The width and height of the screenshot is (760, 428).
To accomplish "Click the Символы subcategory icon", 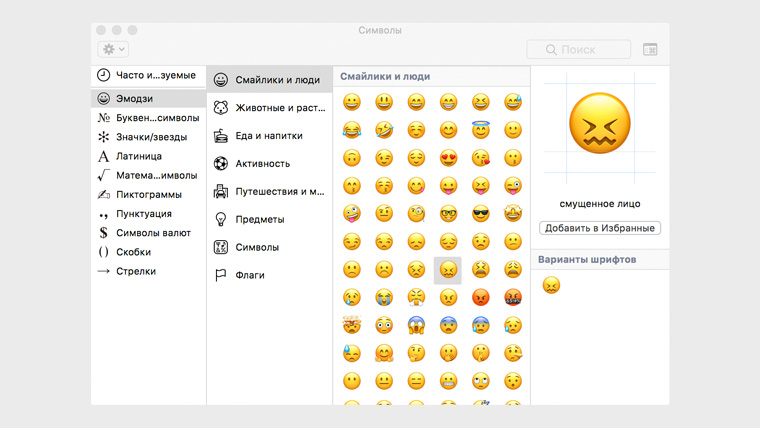I will click(x=221, y=247).
